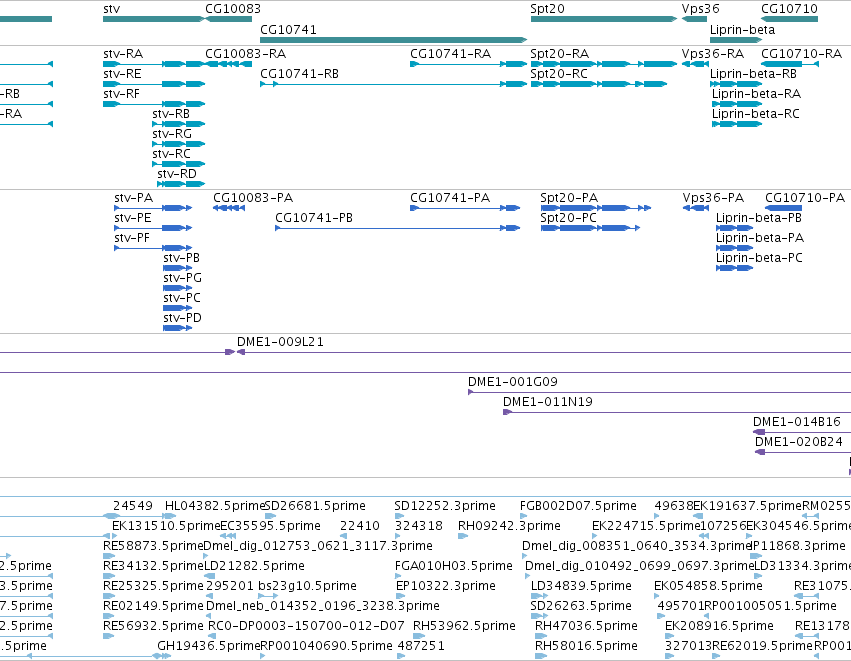The height and width of the screenshot is (661, 851).
Task: Select BAC clone DME1-009L21
Action: (544, 352)
